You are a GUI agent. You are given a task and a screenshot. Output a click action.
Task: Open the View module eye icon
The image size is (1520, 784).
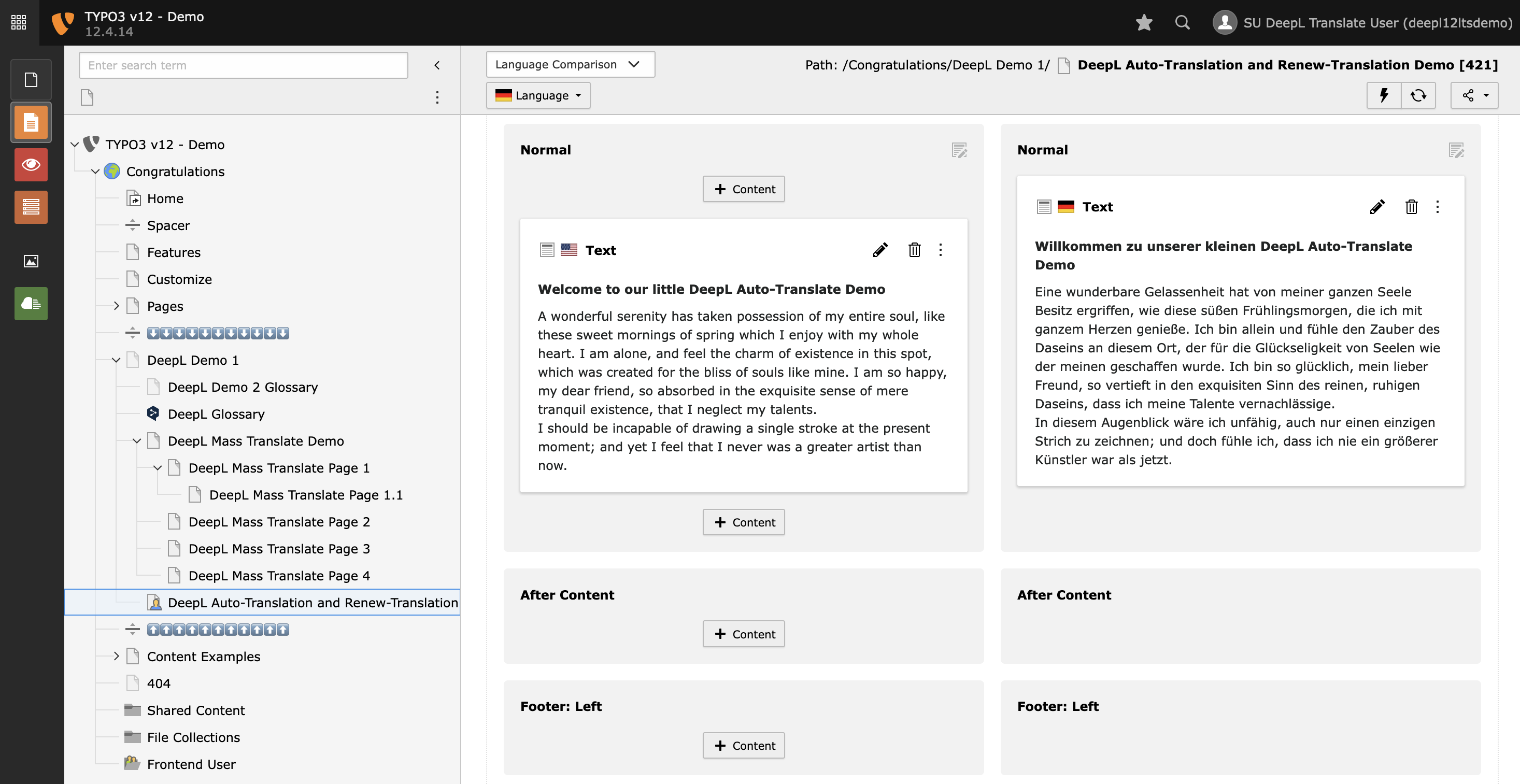[x=31, y=165]
